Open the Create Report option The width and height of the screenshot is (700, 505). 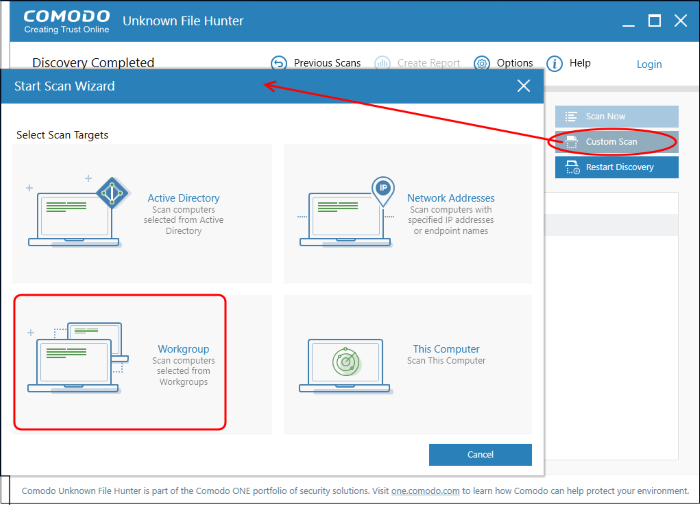coord(428,63)
